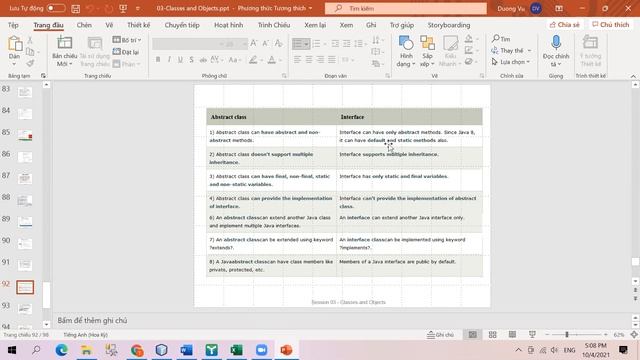Open Excel from the taskbar
This screenshot has width=640, height=360.
click(x=236, y=350)
